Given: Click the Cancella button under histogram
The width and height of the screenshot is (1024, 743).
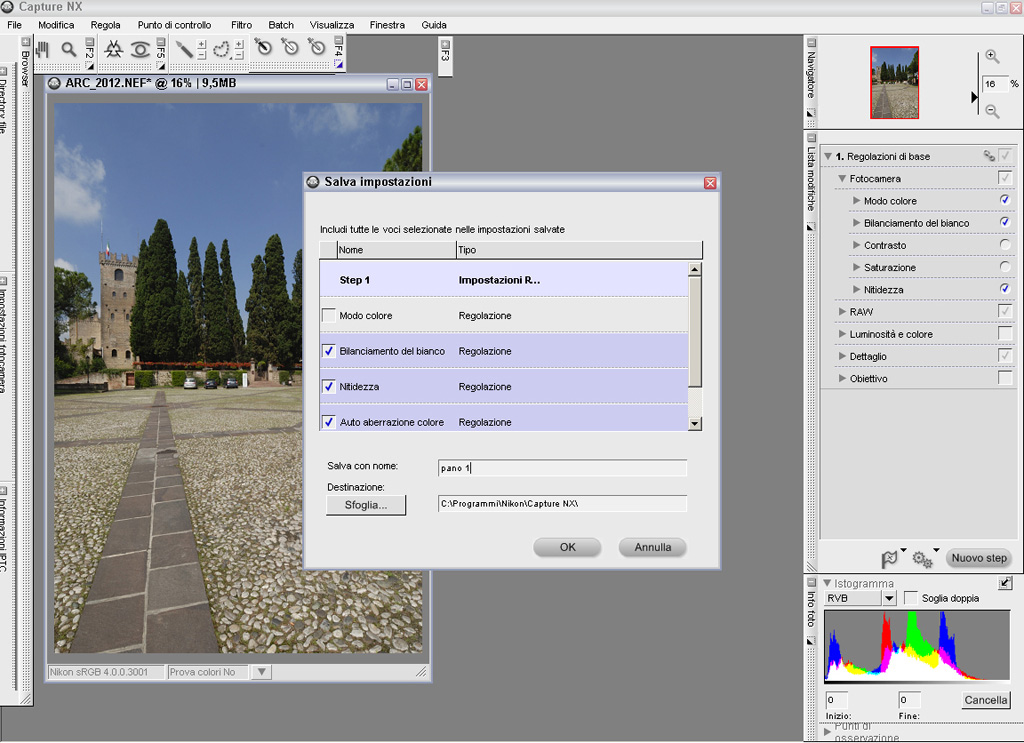Looking at the screenshot, I should 985,700.
